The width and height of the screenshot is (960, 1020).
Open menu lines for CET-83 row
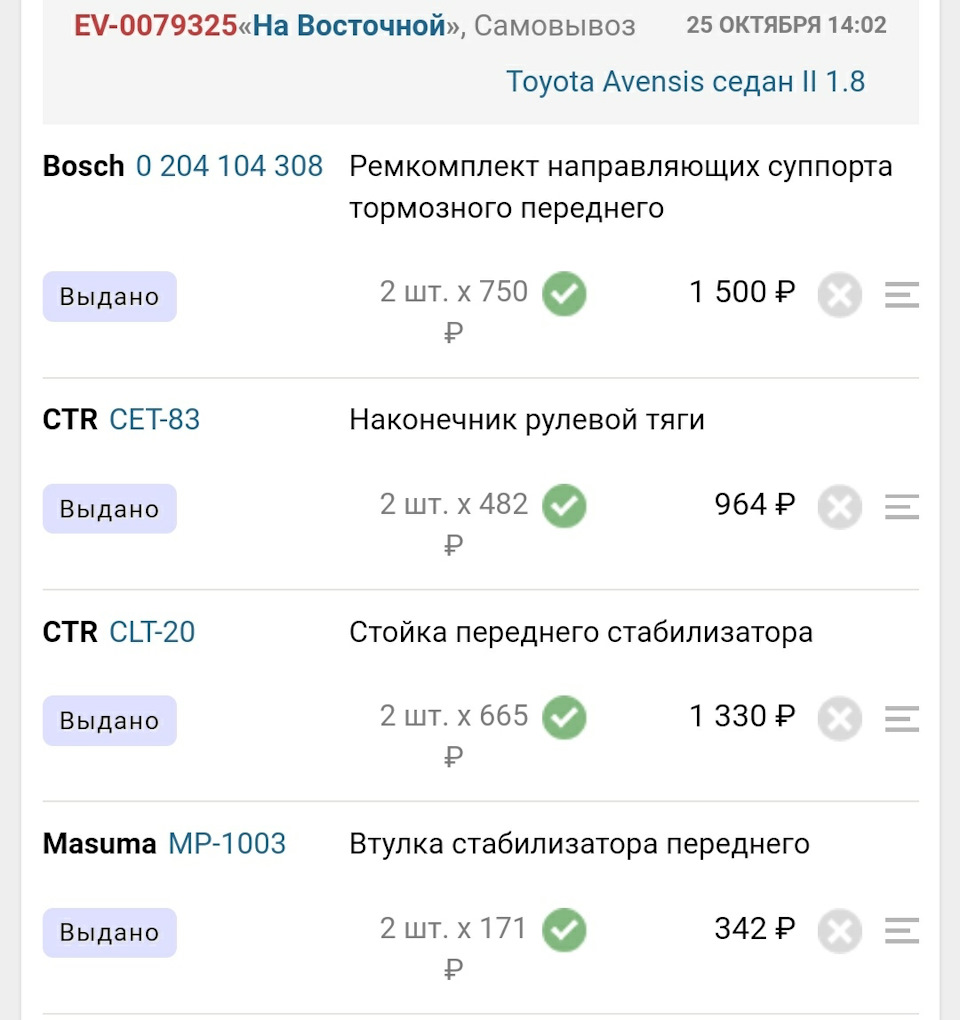pos(901,507)
